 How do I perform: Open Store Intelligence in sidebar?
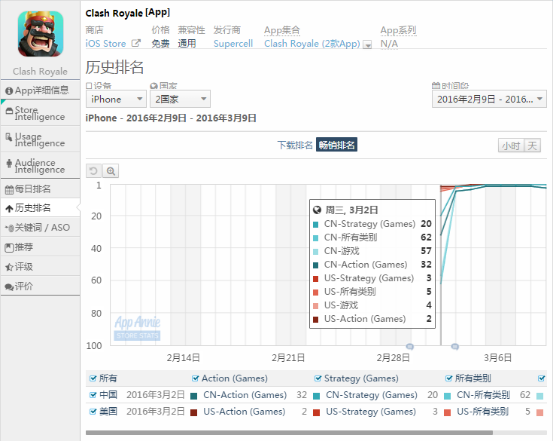coord(41,113)
